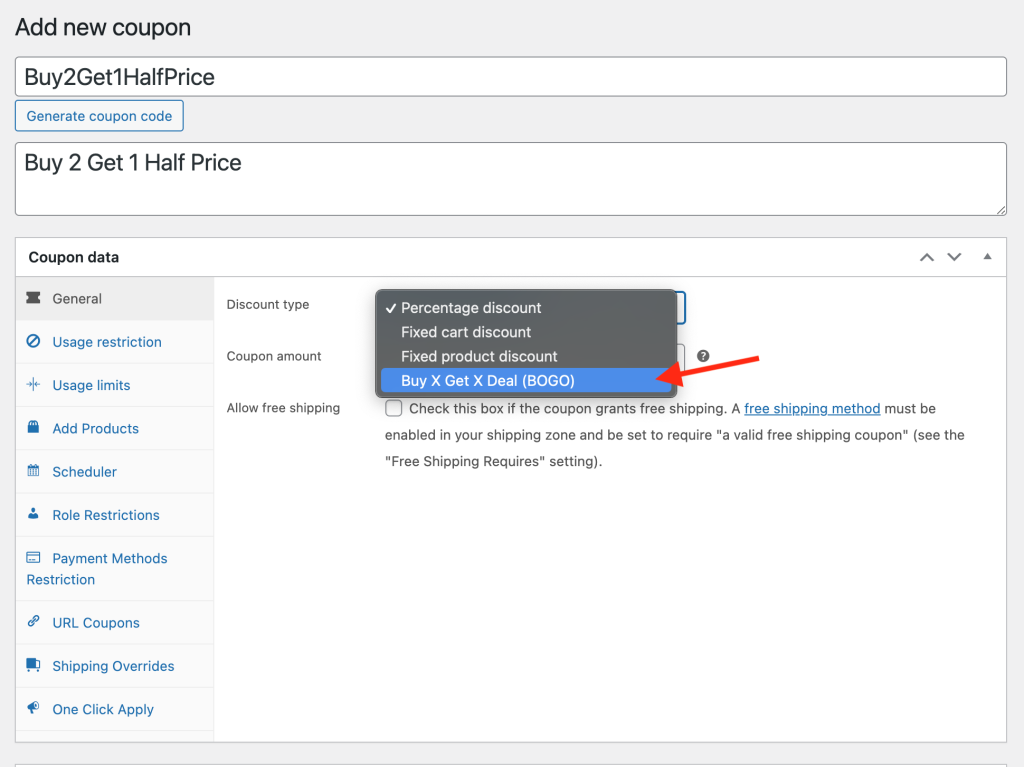Click the coupon code input field

point(511,76)
